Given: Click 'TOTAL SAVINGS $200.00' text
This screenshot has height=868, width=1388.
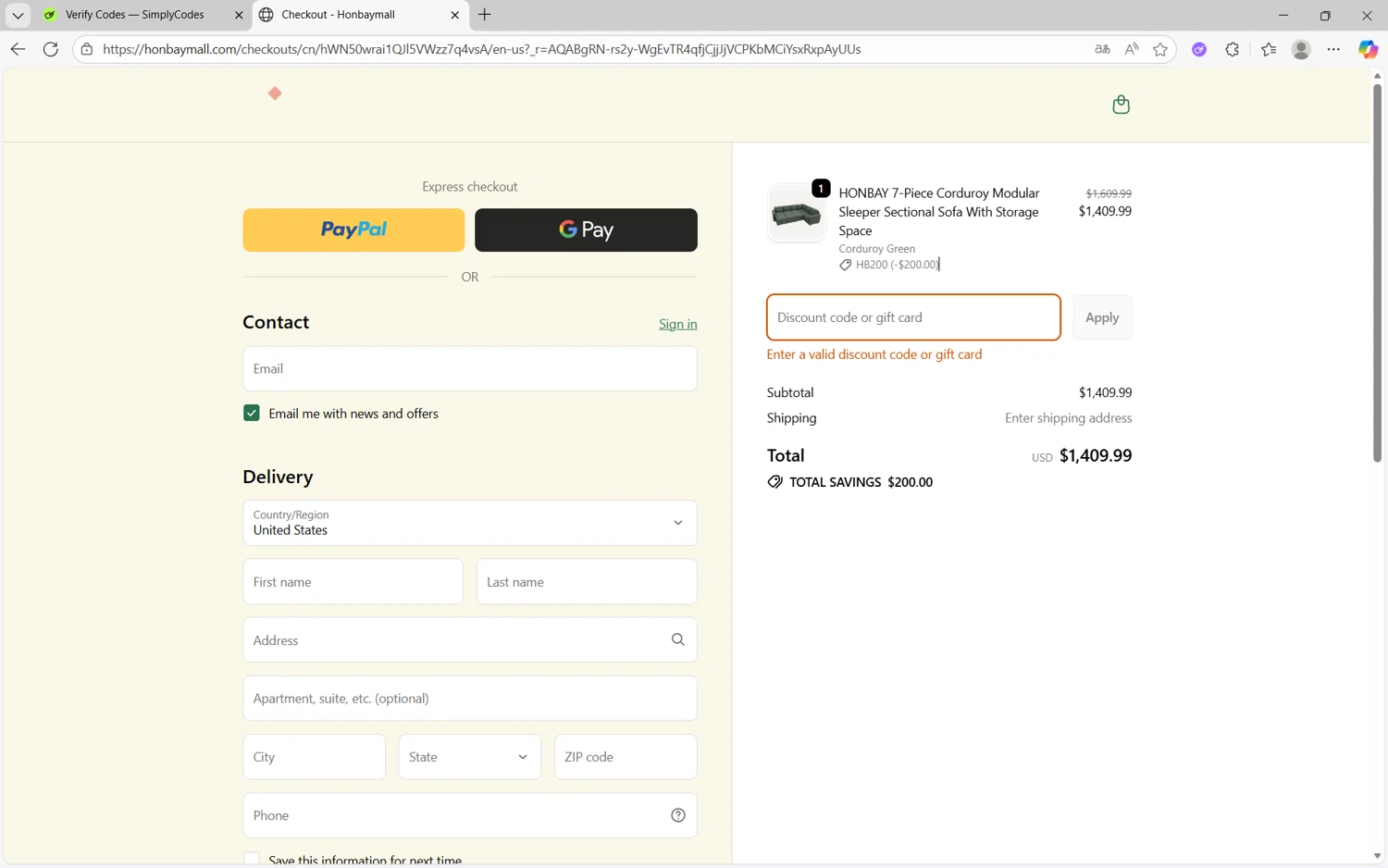Looking at the screenshot, I should [x=861, y=482].
